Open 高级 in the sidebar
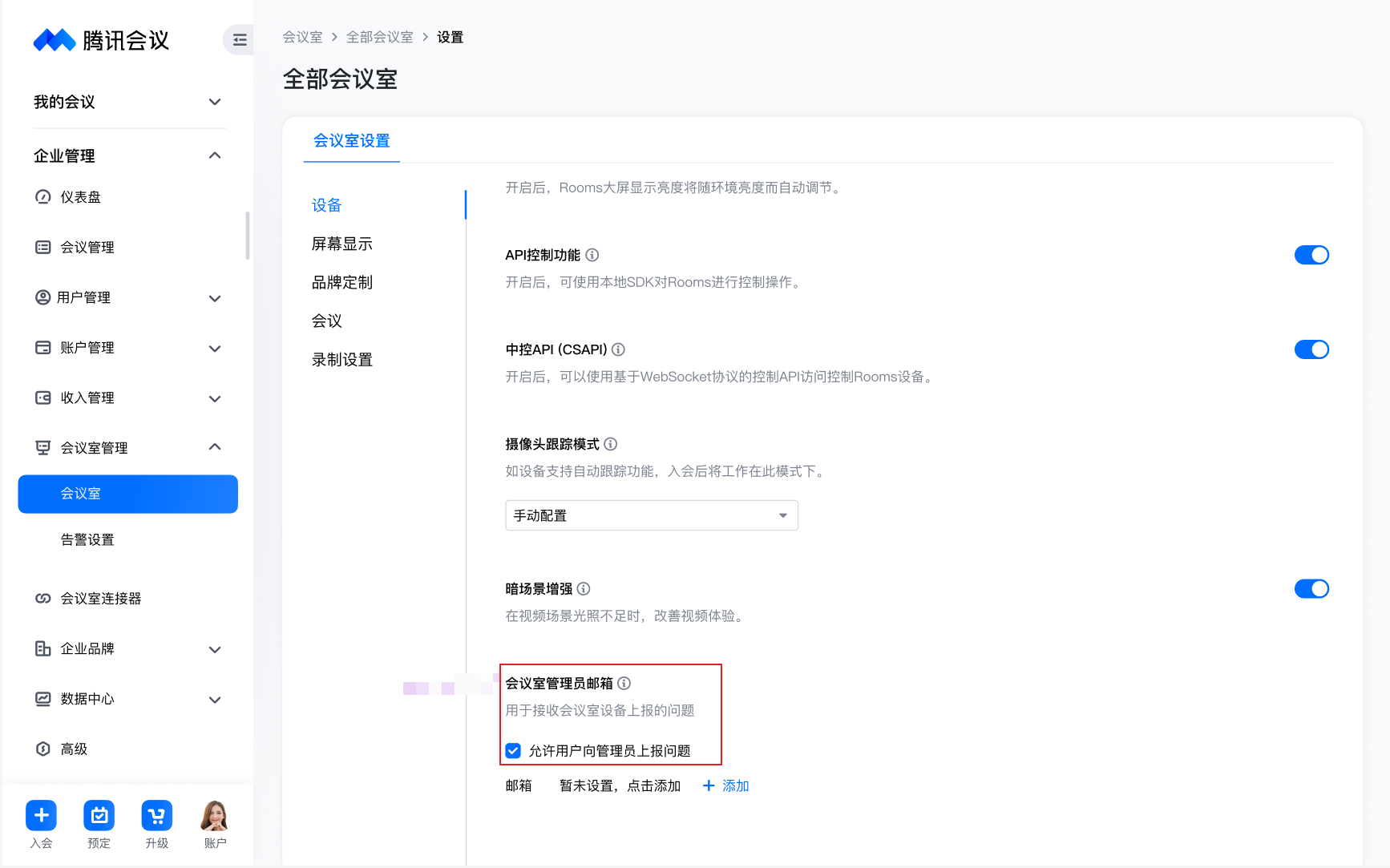1390x868 pixels. click(x=74, y=749)
